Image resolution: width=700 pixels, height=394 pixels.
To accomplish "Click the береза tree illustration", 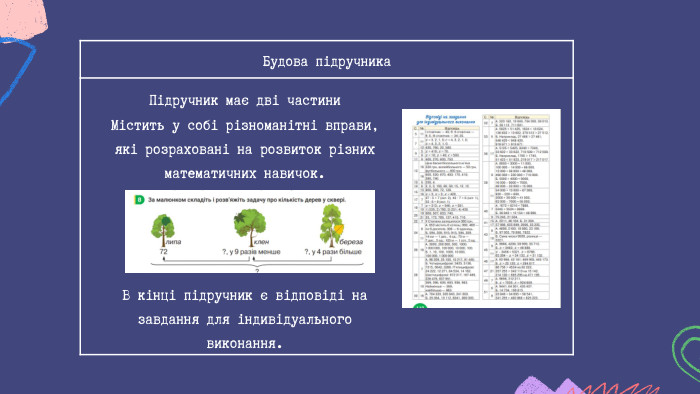I will coord(331,226).
